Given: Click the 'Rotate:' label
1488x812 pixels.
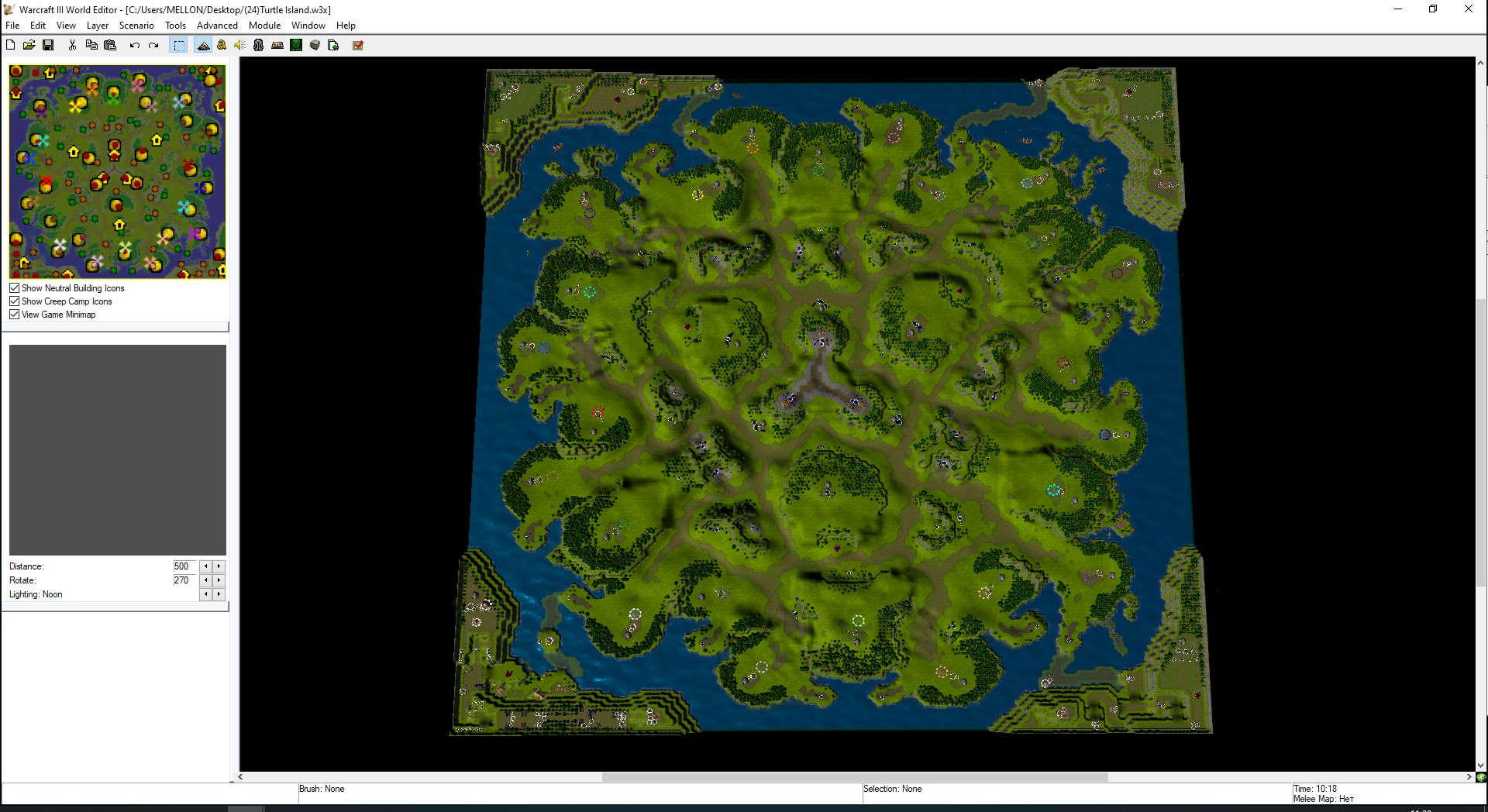Looking at the screenshot, I should (x=22, y=580).
